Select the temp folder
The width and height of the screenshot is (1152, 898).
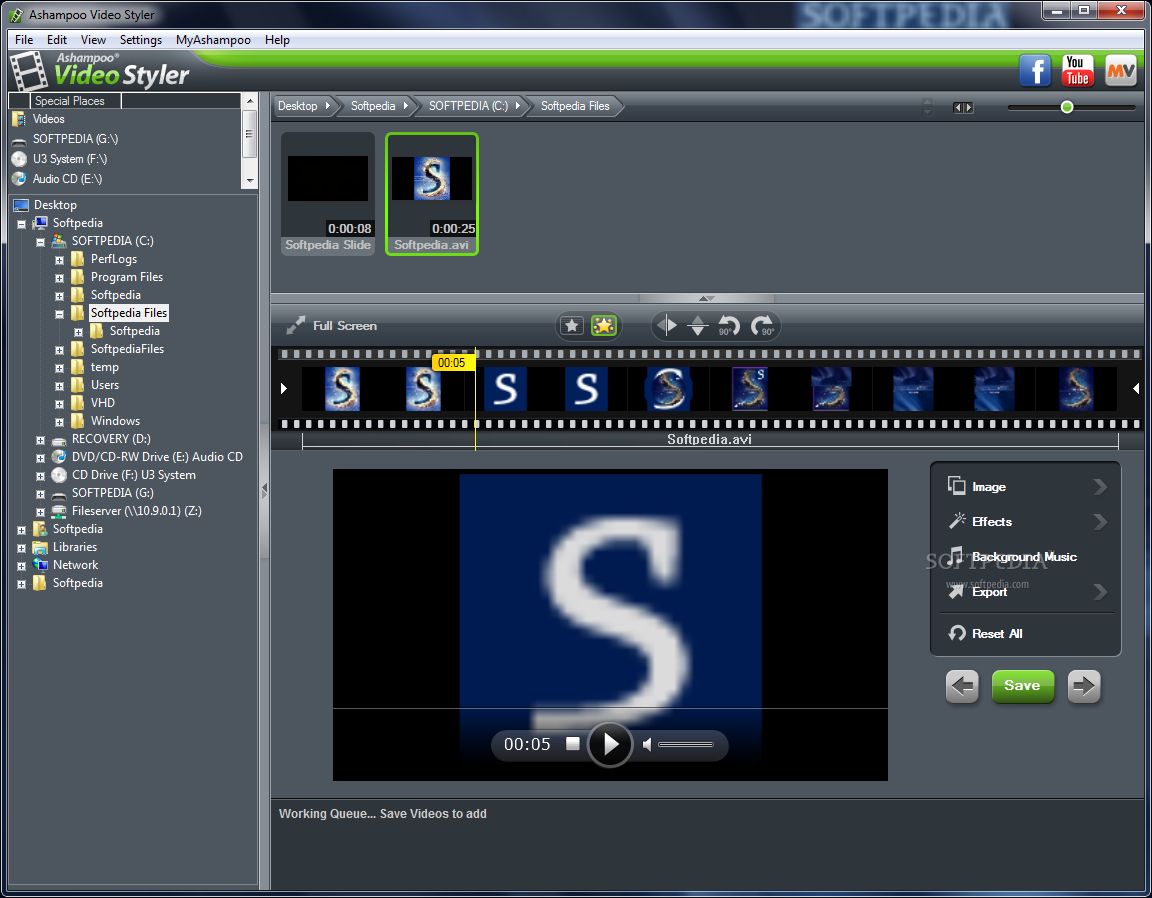[104, 367]
